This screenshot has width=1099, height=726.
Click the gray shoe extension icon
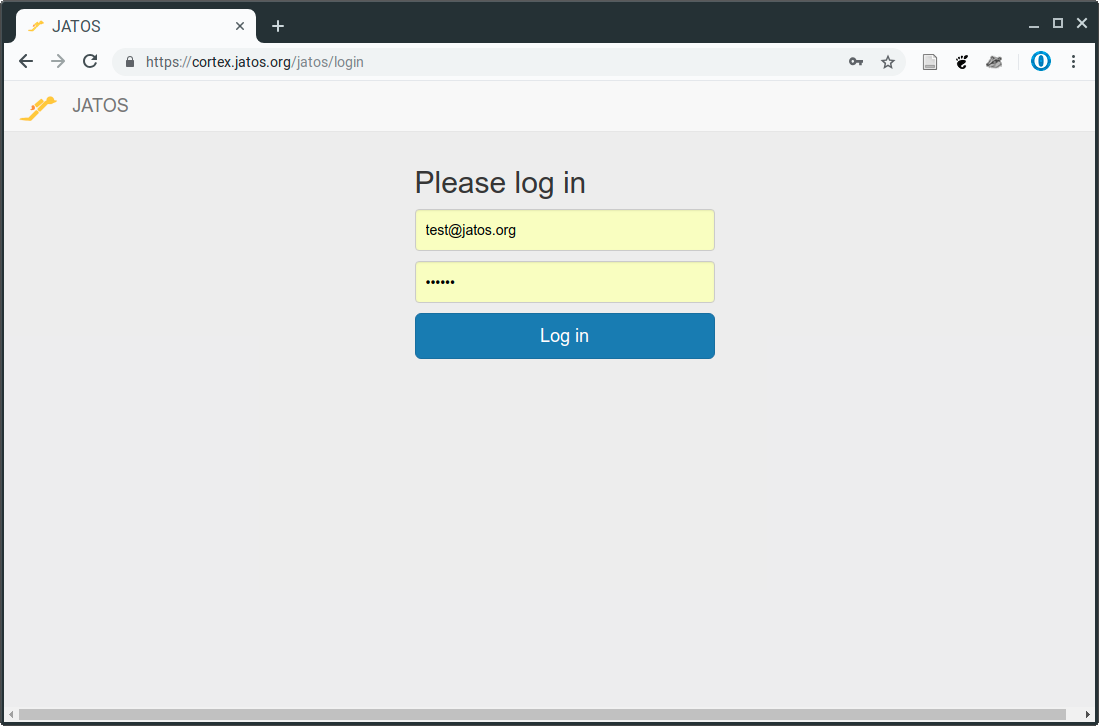994,62
